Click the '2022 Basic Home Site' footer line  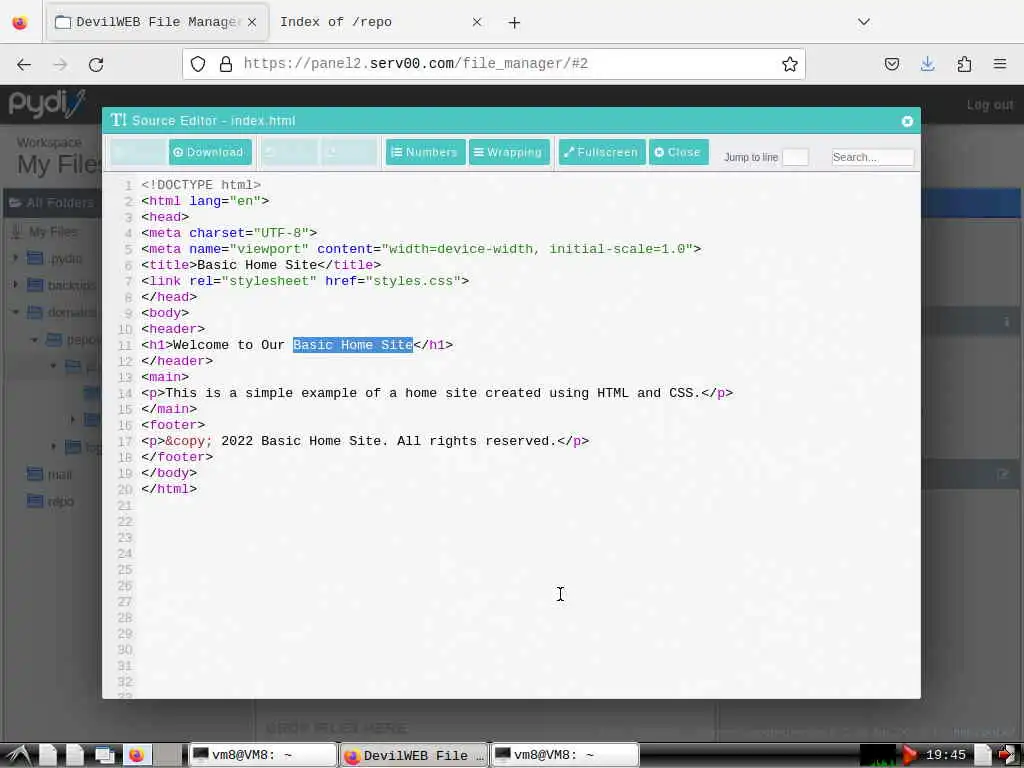click(x=365, y=441)
